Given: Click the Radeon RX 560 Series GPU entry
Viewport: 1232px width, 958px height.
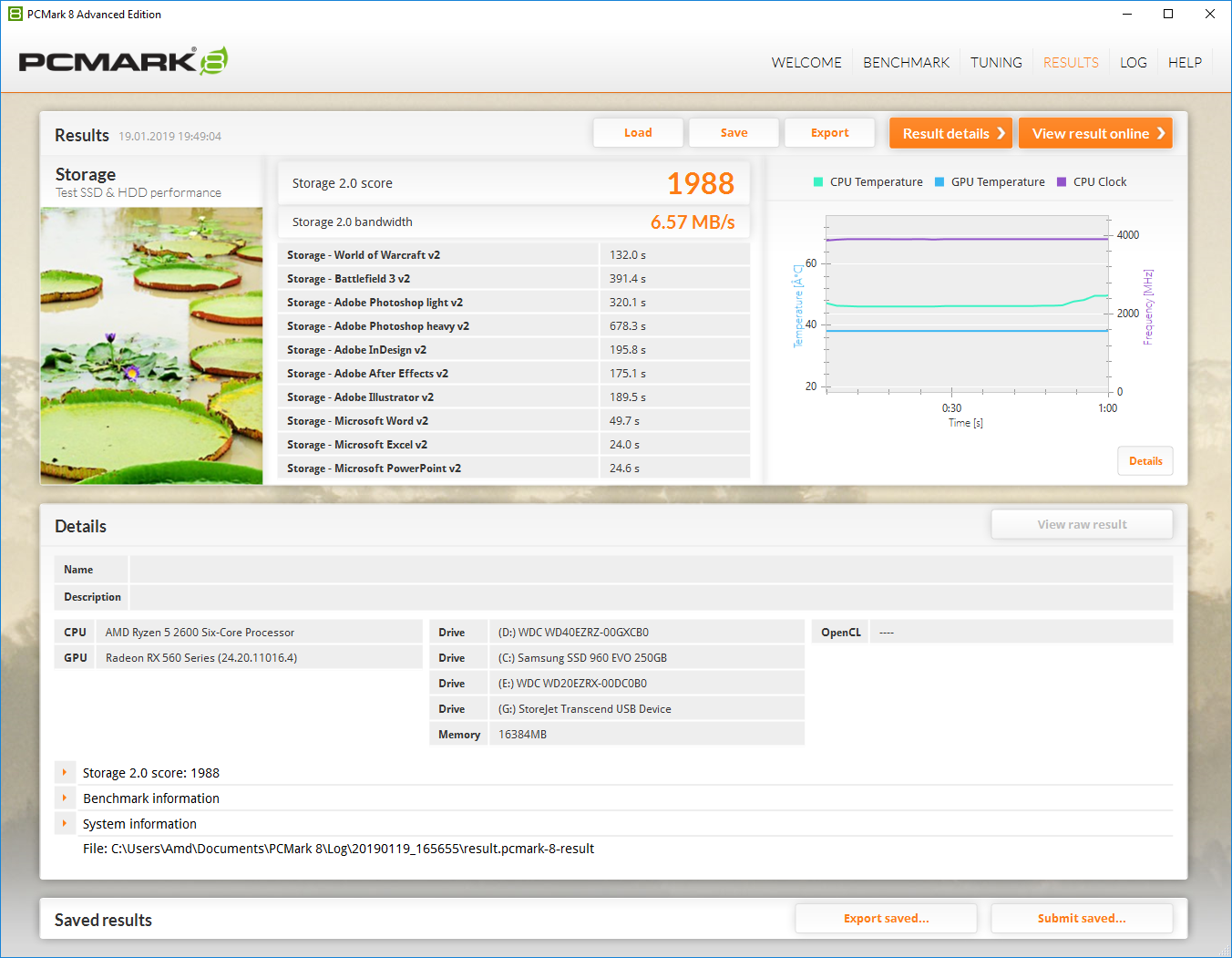Looking at the screenshot, I should pyautogui.click(x=259, y=657).
